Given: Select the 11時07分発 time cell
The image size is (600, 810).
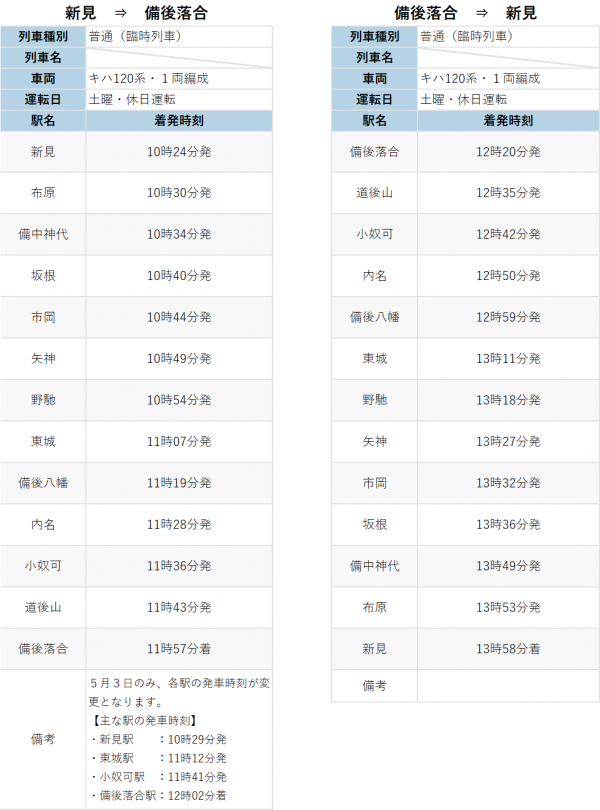Looking at the screenshot, I should (179, 442).
